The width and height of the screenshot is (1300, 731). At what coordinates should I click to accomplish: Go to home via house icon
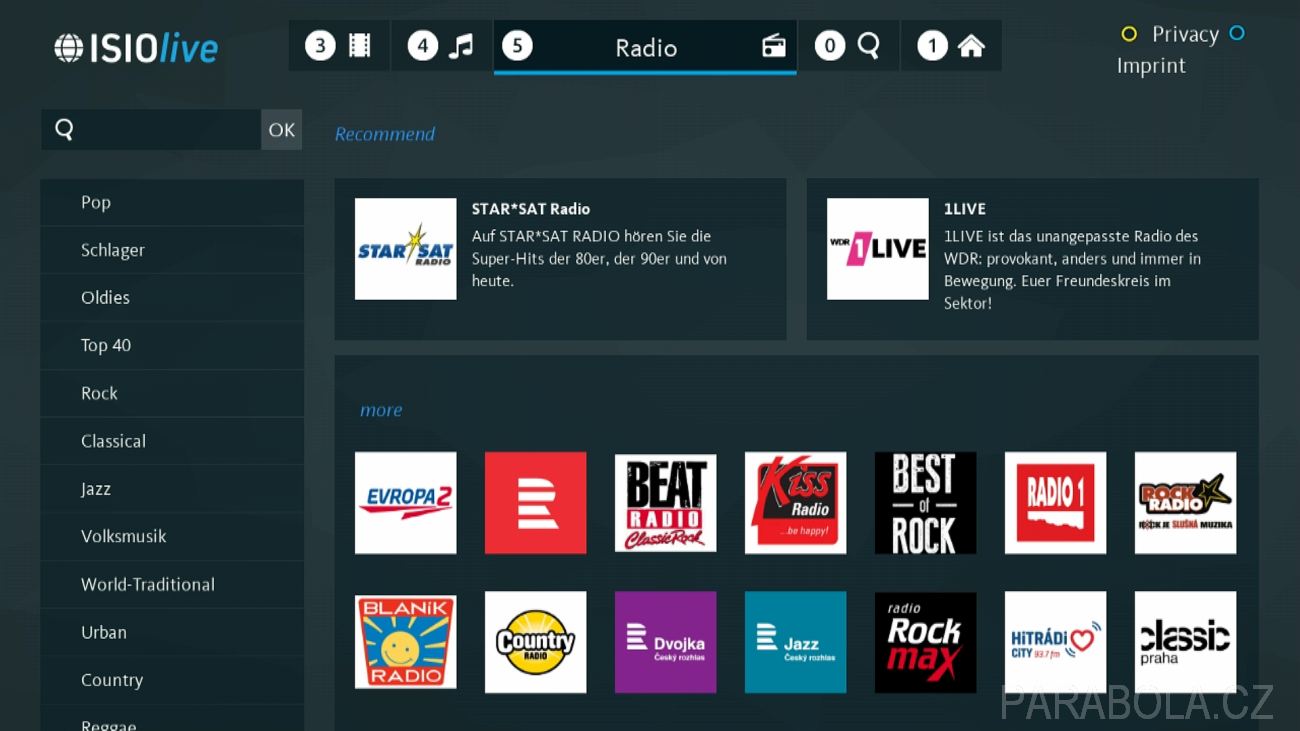tap(971, 46)
